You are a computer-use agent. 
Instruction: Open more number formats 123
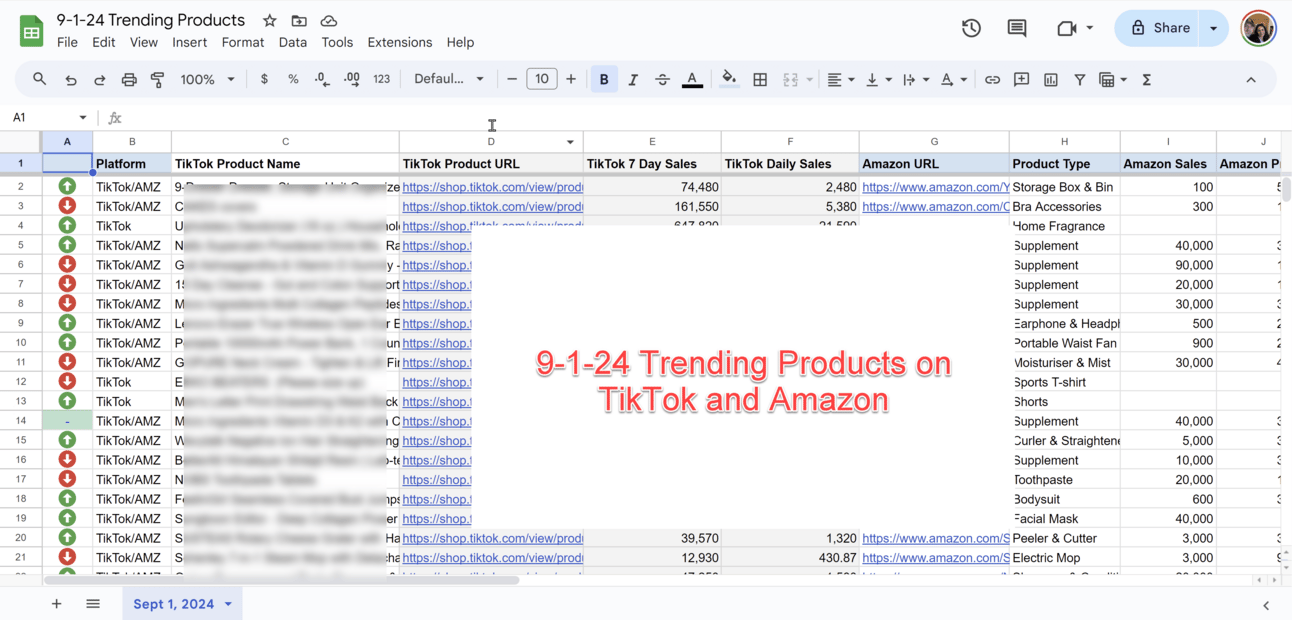click(x=381, y=79)
